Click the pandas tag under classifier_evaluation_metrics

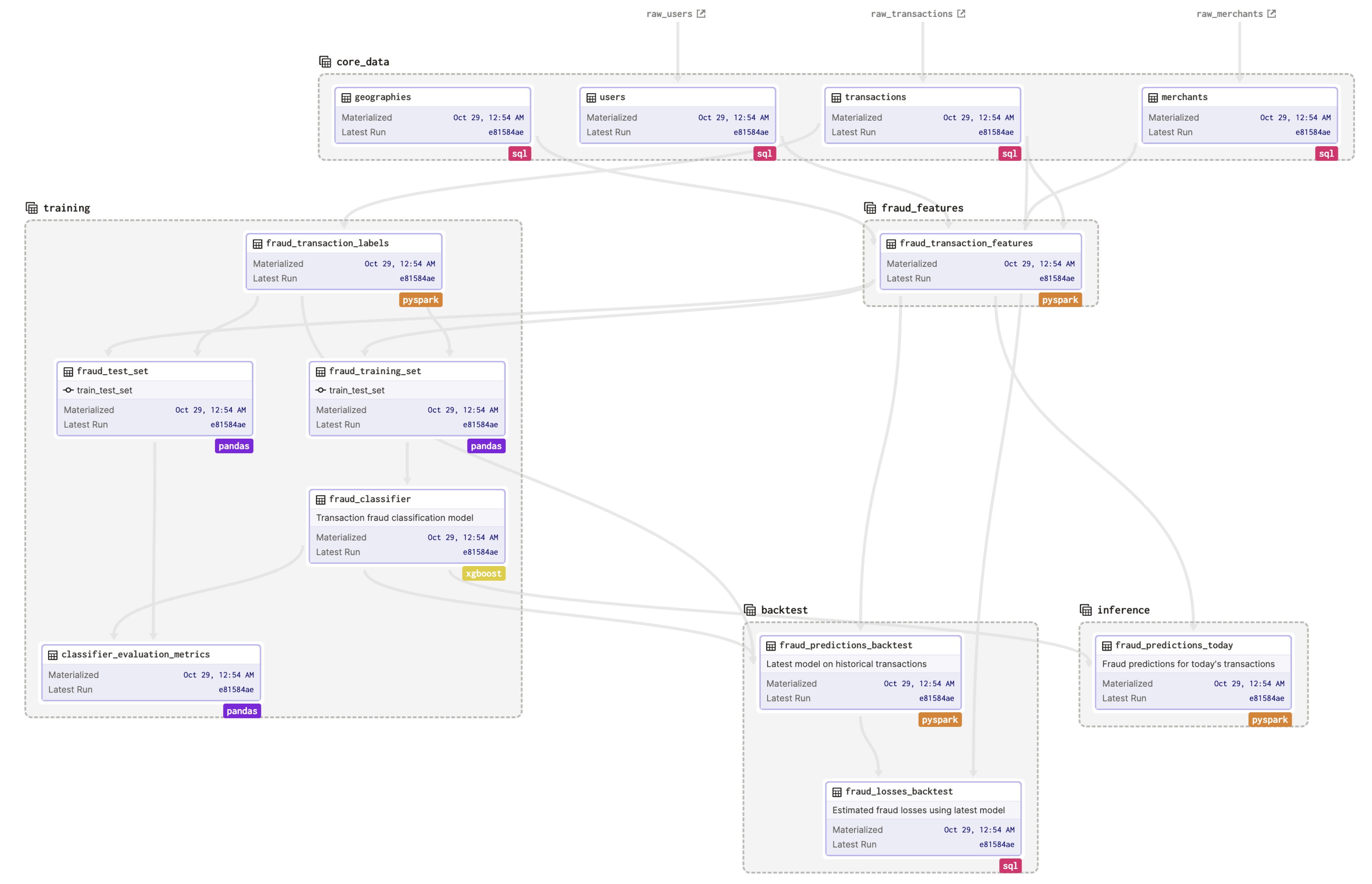coord(242,711)
